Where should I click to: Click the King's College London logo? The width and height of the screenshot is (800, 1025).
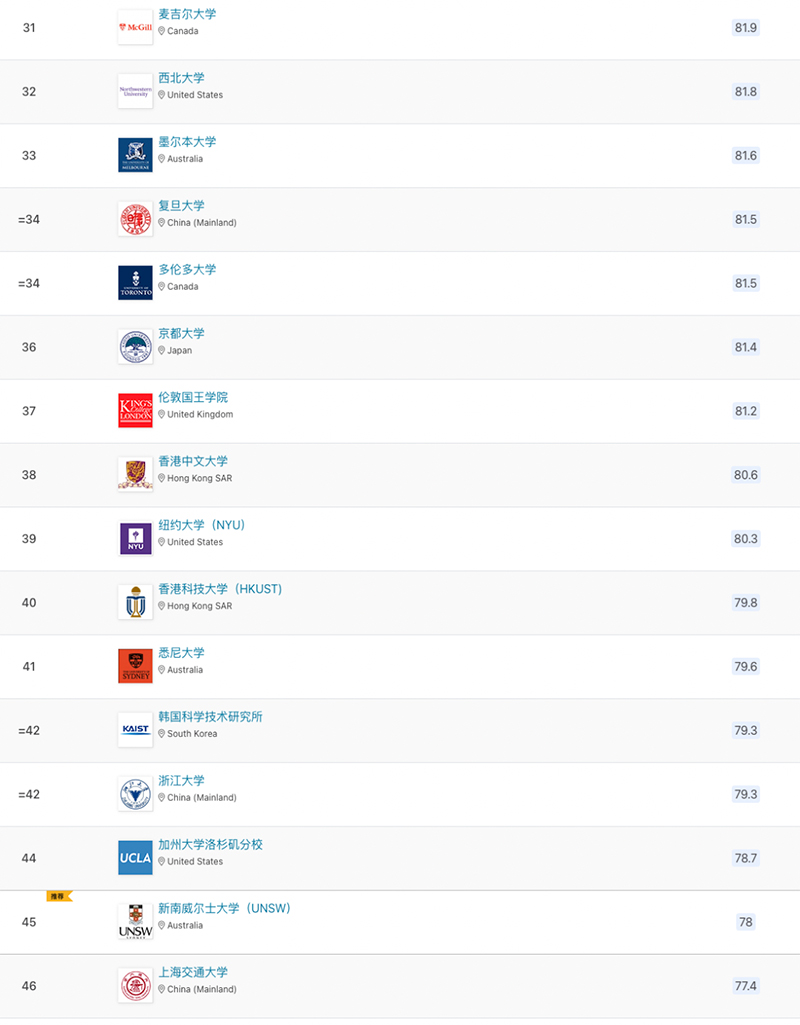click(x=135, y=410)
